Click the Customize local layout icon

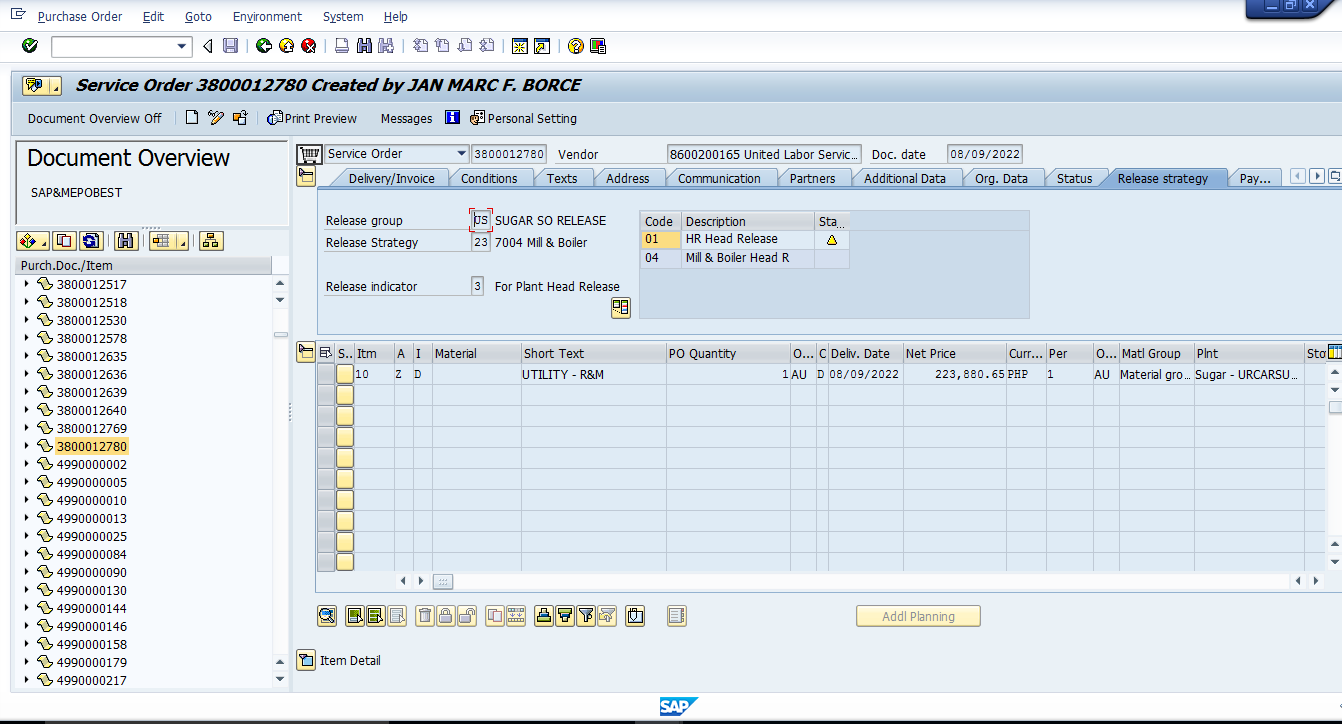tap(598, 46)
